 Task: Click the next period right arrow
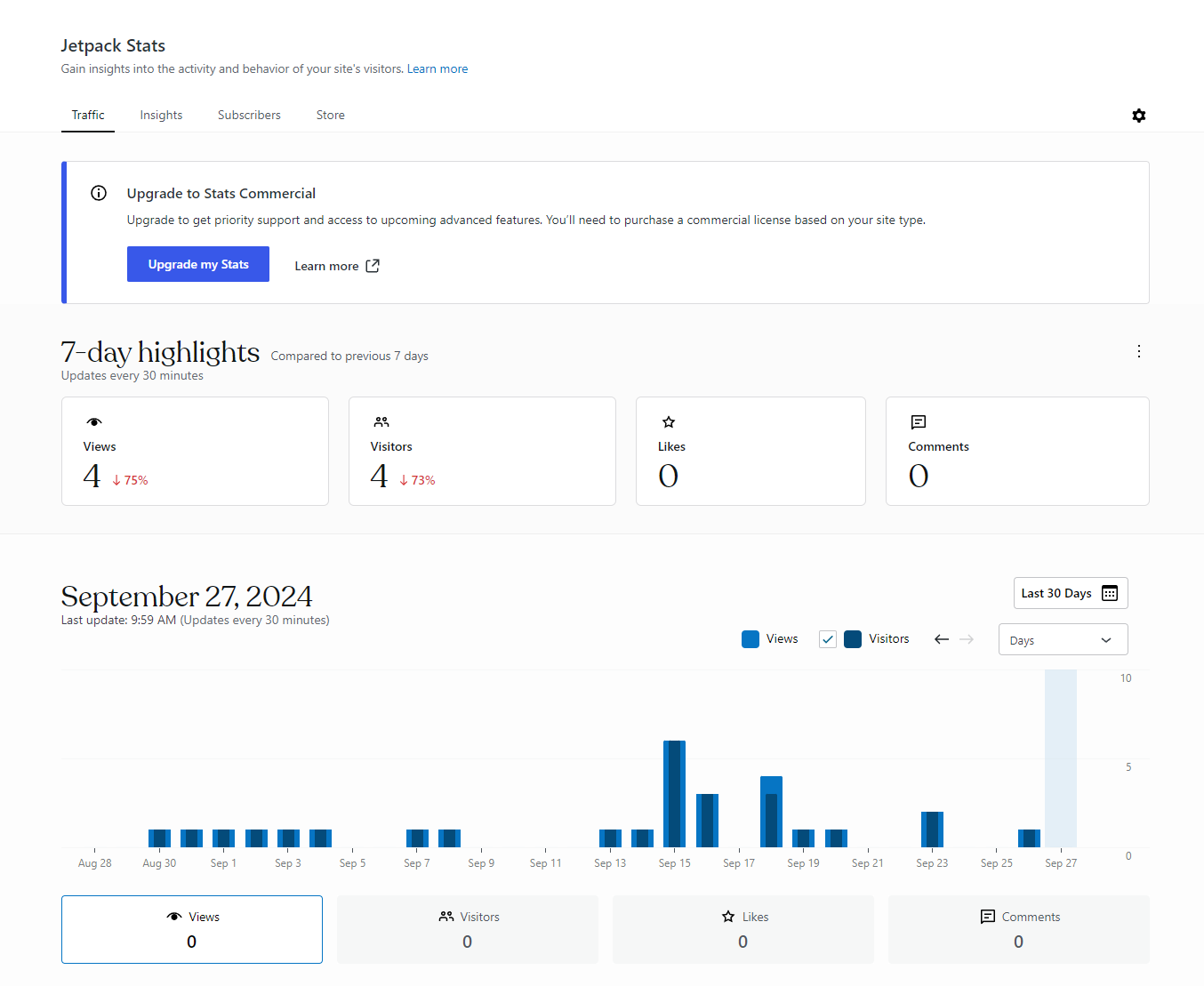(967, 639)
